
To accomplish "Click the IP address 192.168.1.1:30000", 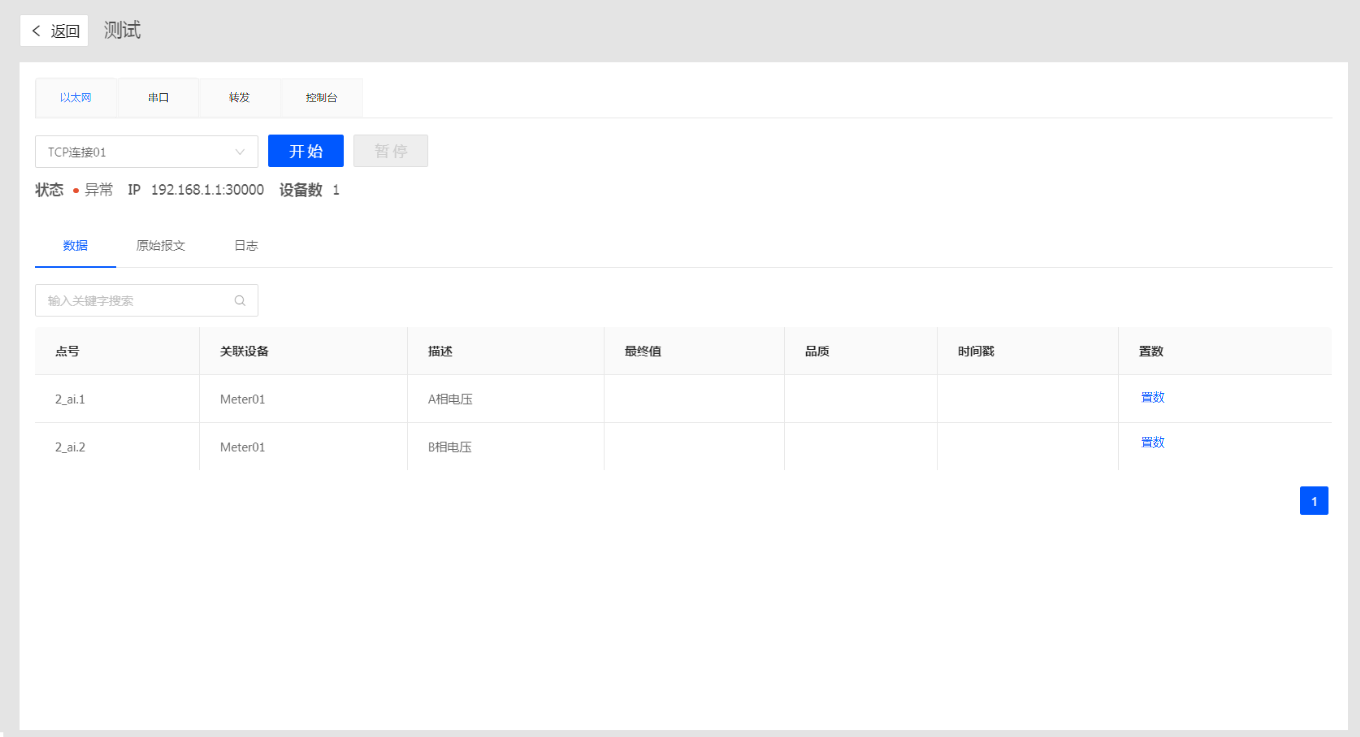I will tap(207, 190).
